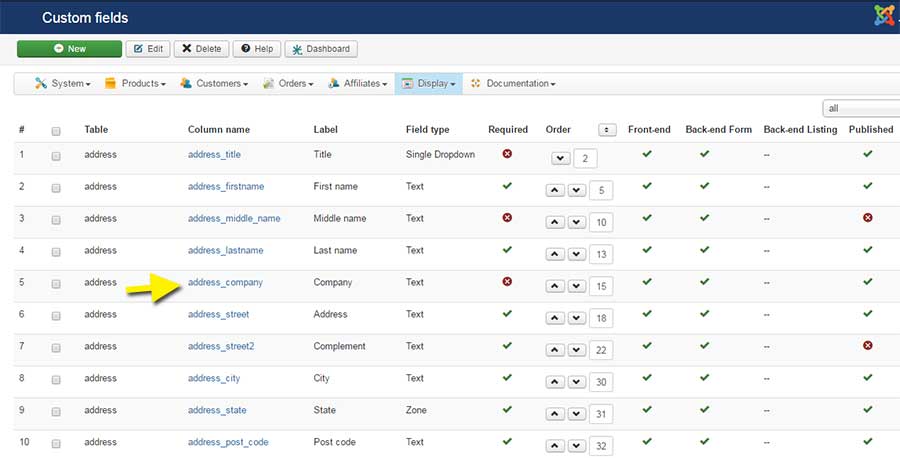Screen dimensions: 900x458
Task: Publish the address_middle_name field via red icon
Action: pos(867,218)
